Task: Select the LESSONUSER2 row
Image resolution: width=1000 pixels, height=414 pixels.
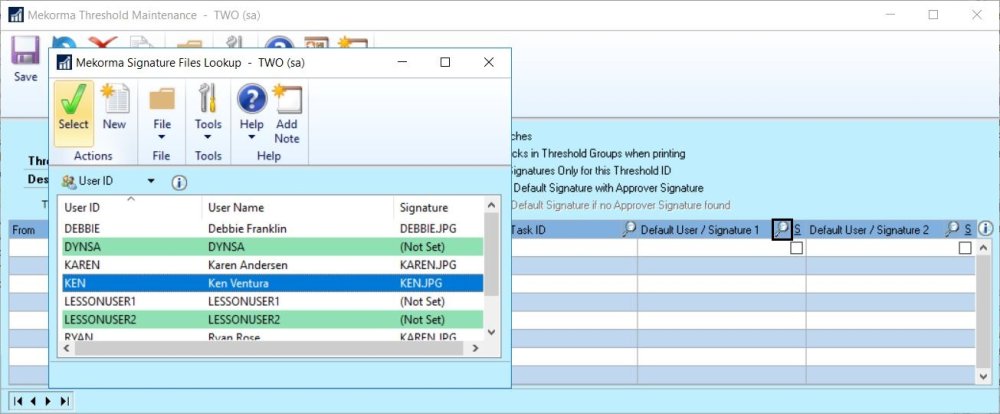Action: point(272,320)
